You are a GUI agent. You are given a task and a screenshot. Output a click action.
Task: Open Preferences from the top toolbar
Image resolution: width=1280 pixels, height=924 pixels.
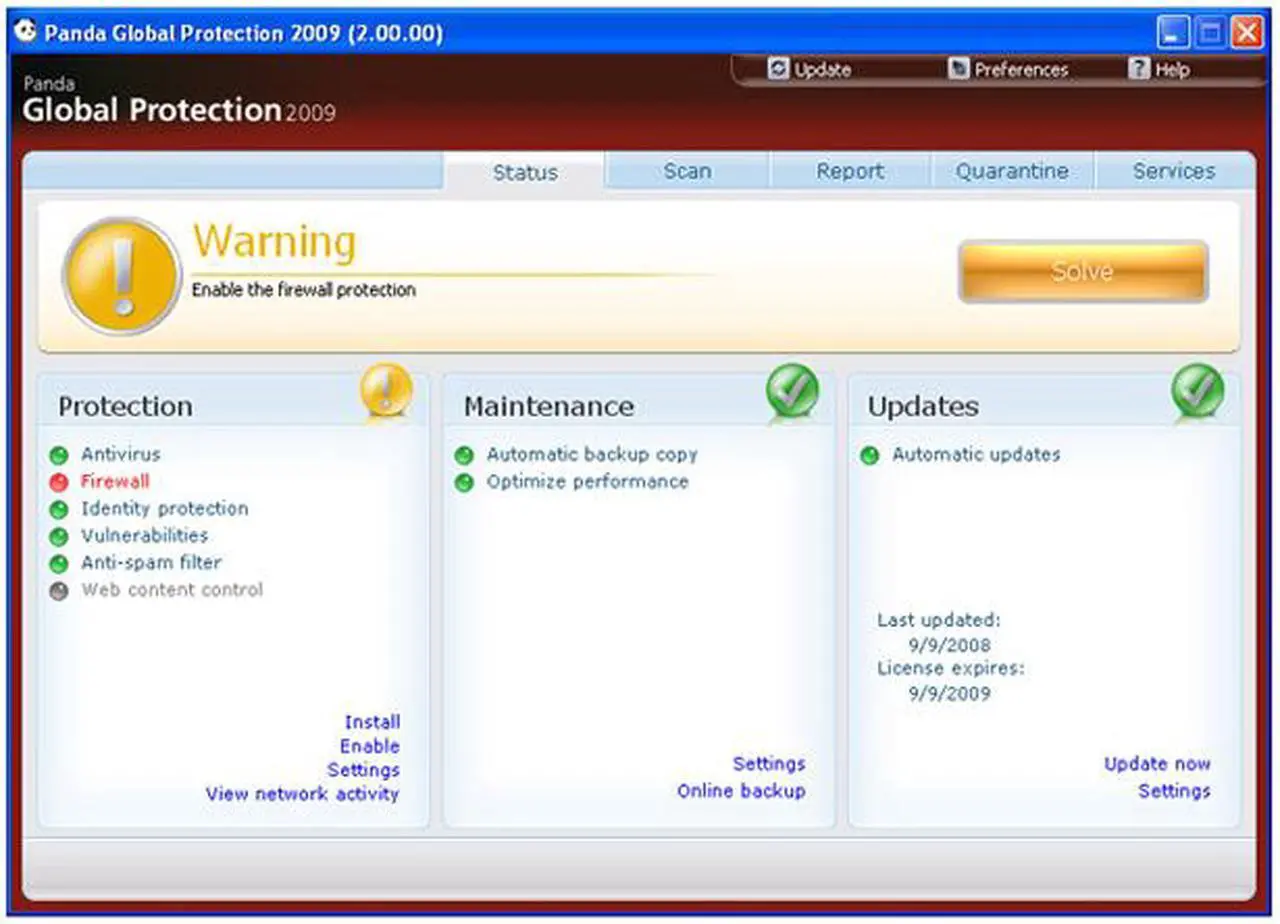click(x=1021, y=70)
